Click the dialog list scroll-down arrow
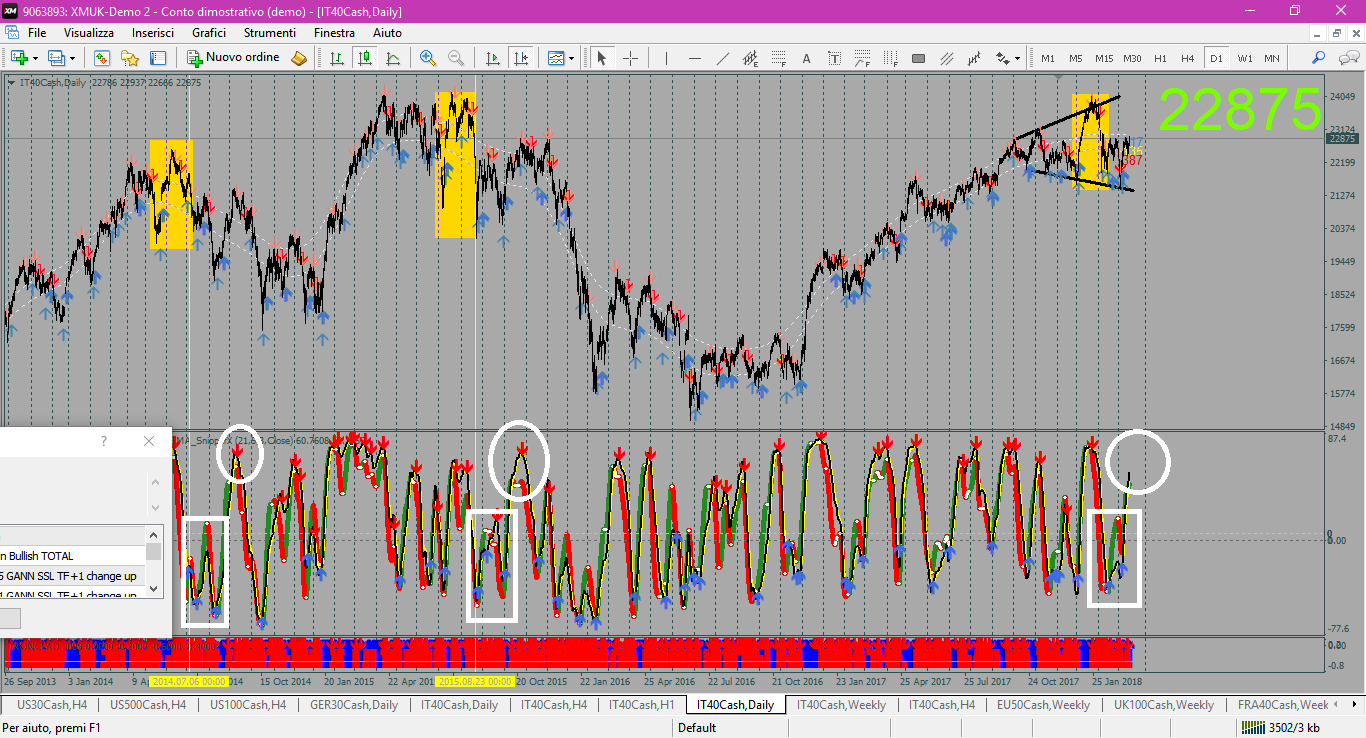The image size is (1366, 738). point(154,590)
